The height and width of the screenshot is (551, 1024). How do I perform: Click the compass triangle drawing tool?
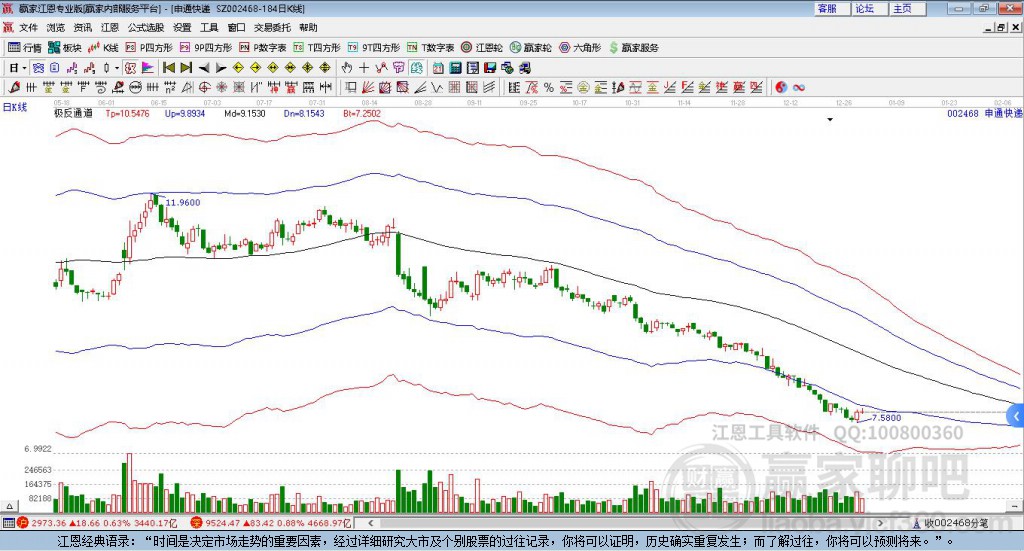pyautogui.click(x=187, y=87)
